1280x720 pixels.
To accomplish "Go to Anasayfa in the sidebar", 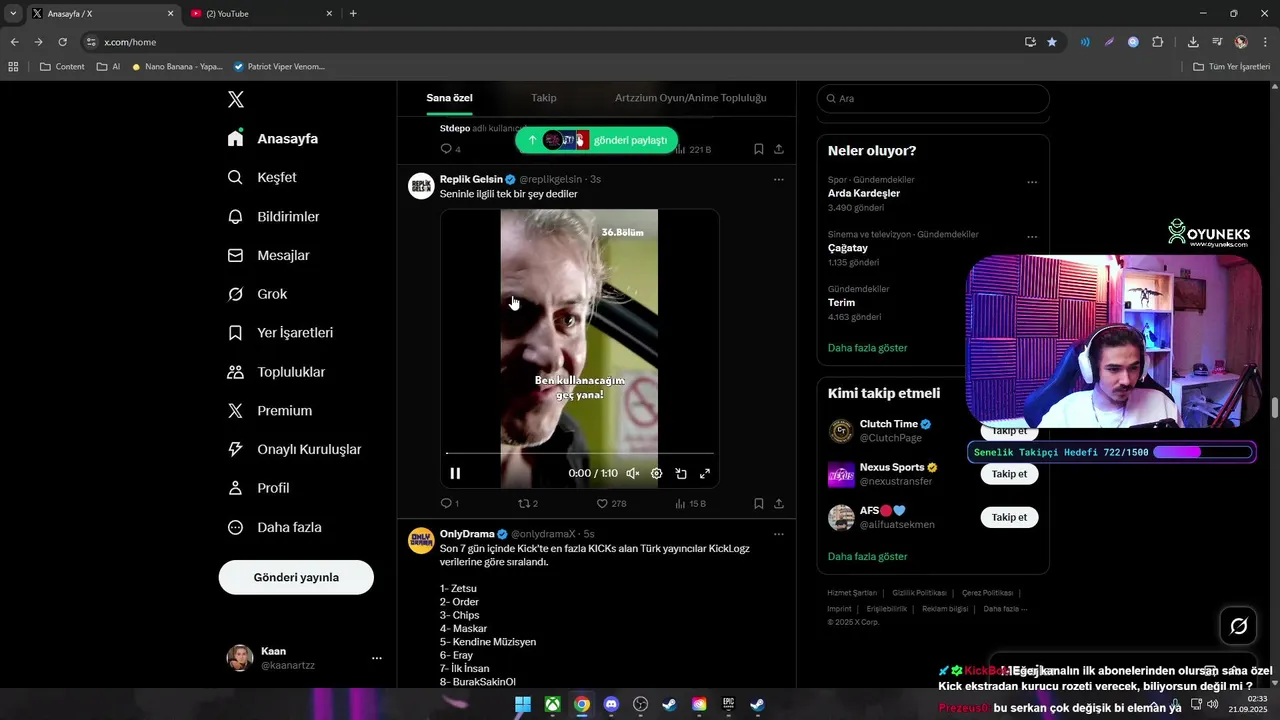I will click(x=273, y=138).
